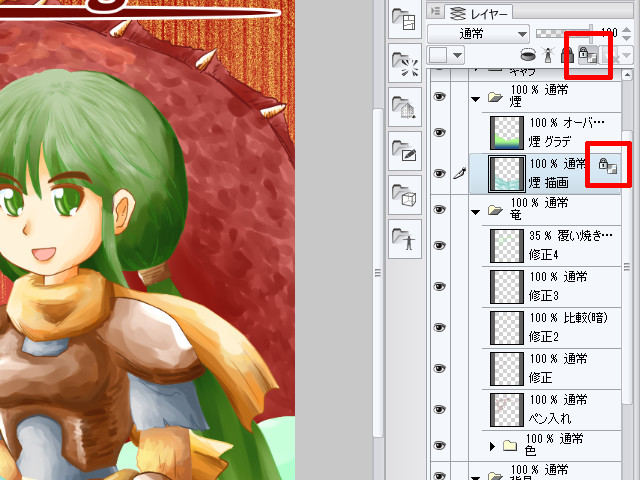Click the disabled layer mask icon
The height and width of the screenshot is (480, 640).
(x=611, y=55)
